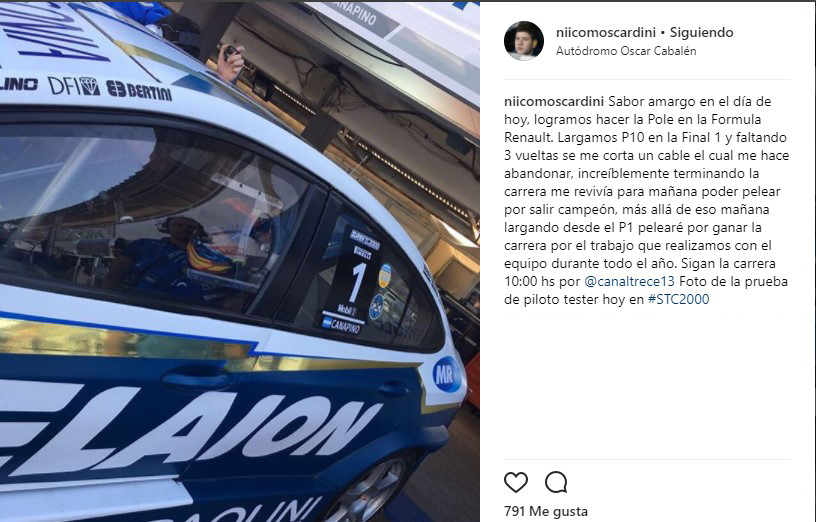Click the car's rear door handle
This screenshot has width=816, height=522.
[394, 388]
